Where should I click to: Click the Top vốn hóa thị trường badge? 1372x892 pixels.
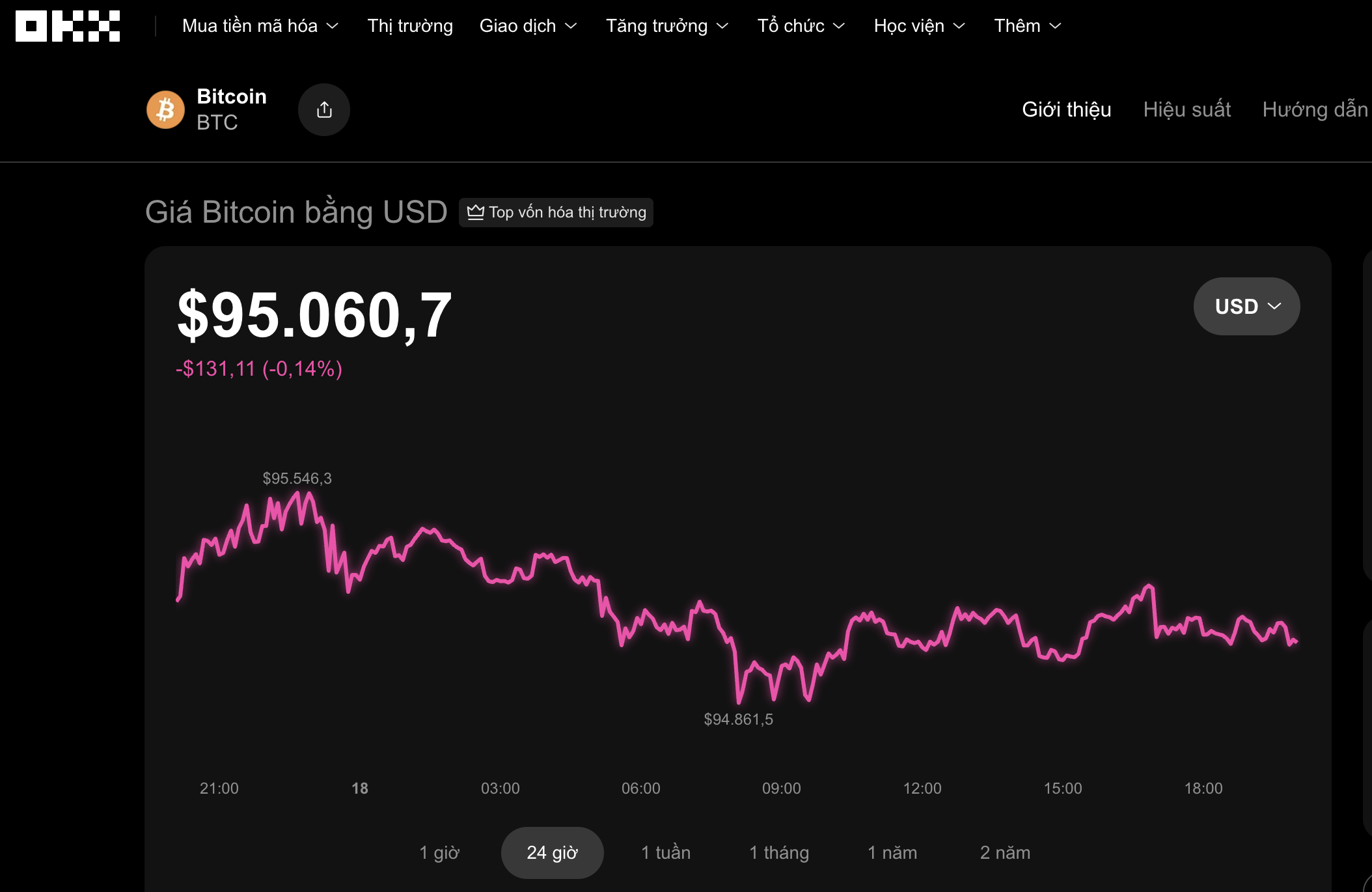tap(556, 212)
